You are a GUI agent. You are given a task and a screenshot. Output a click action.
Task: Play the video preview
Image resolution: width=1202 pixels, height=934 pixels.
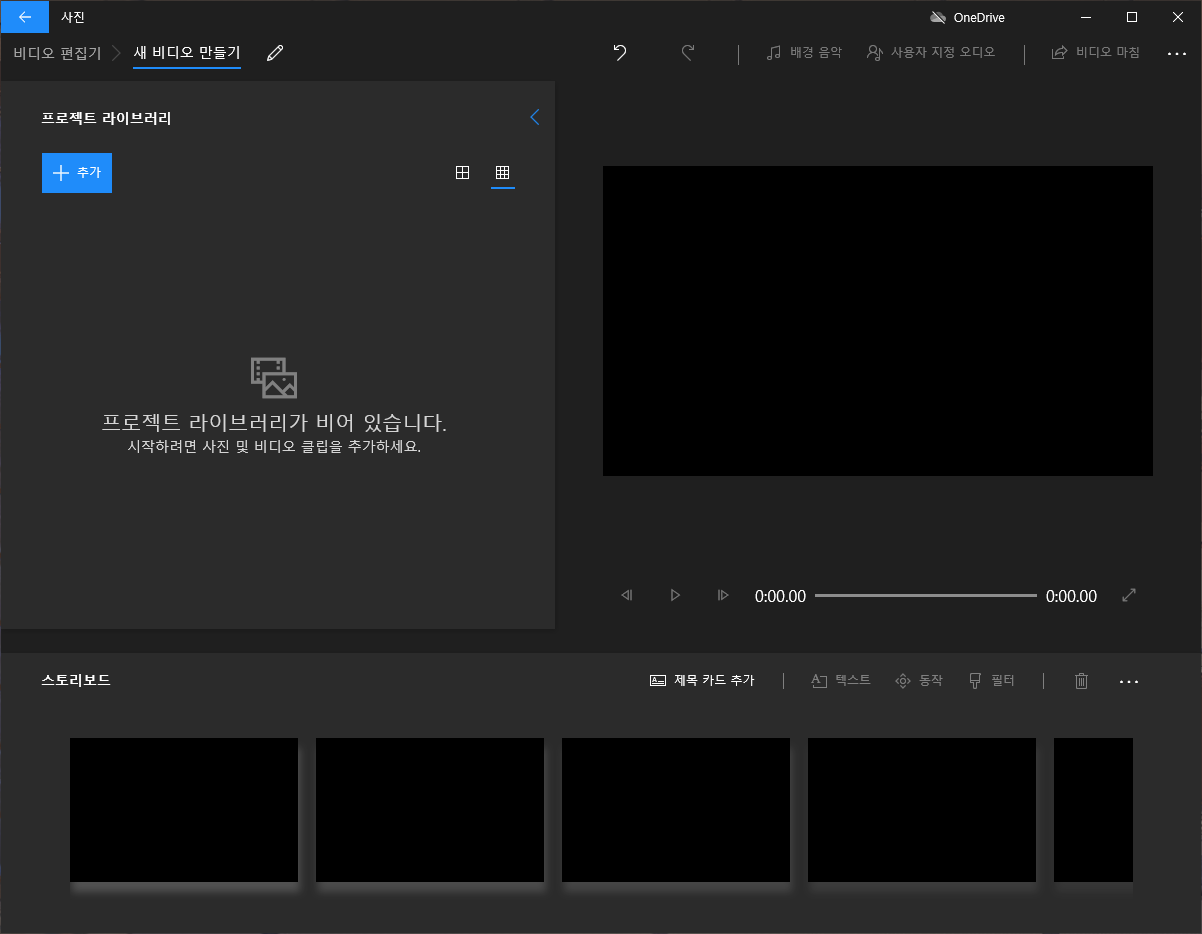[675, 595]
